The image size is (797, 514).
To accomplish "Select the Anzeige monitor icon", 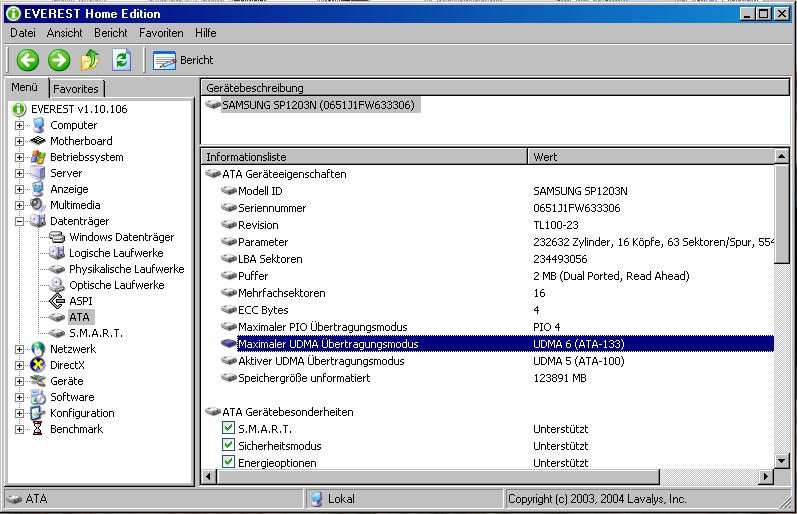I will click(38, 189).
